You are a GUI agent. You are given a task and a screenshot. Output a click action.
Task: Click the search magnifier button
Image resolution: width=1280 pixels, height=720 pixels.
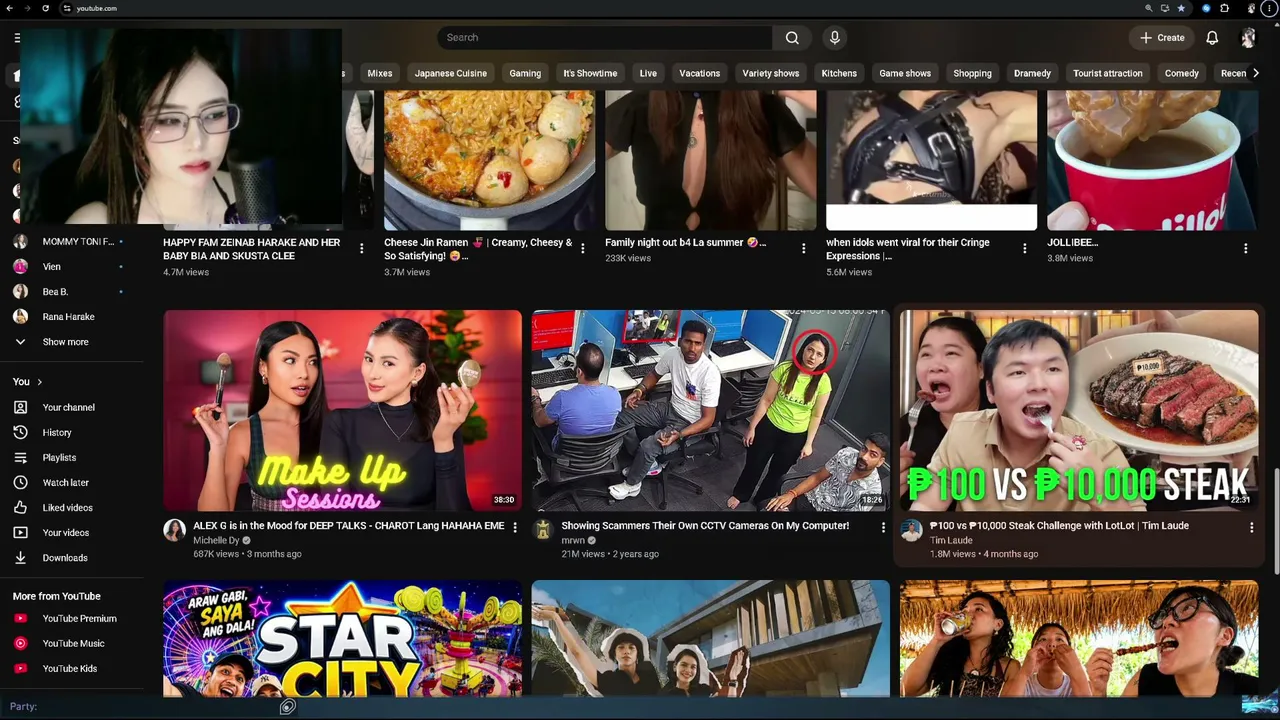point(792,38)
